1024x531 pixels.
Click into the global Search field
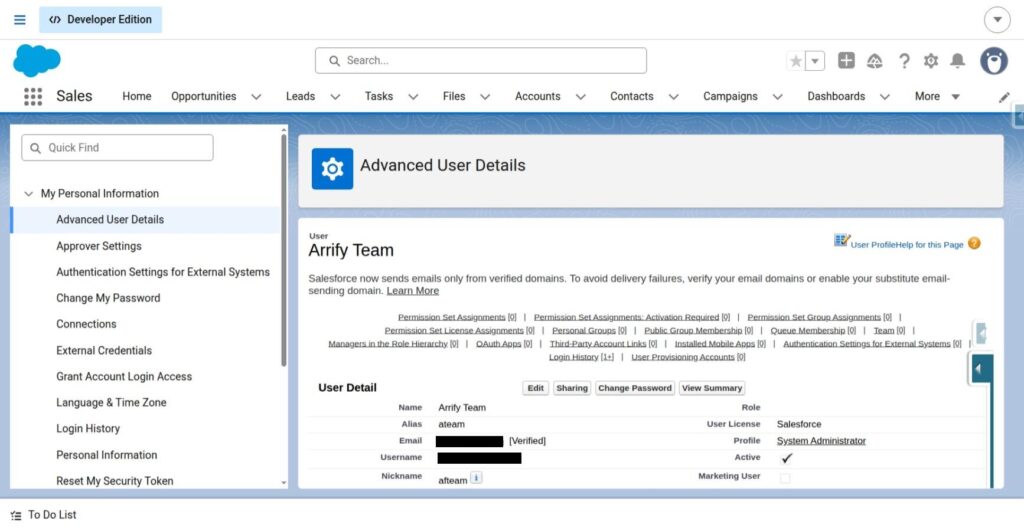481,61
